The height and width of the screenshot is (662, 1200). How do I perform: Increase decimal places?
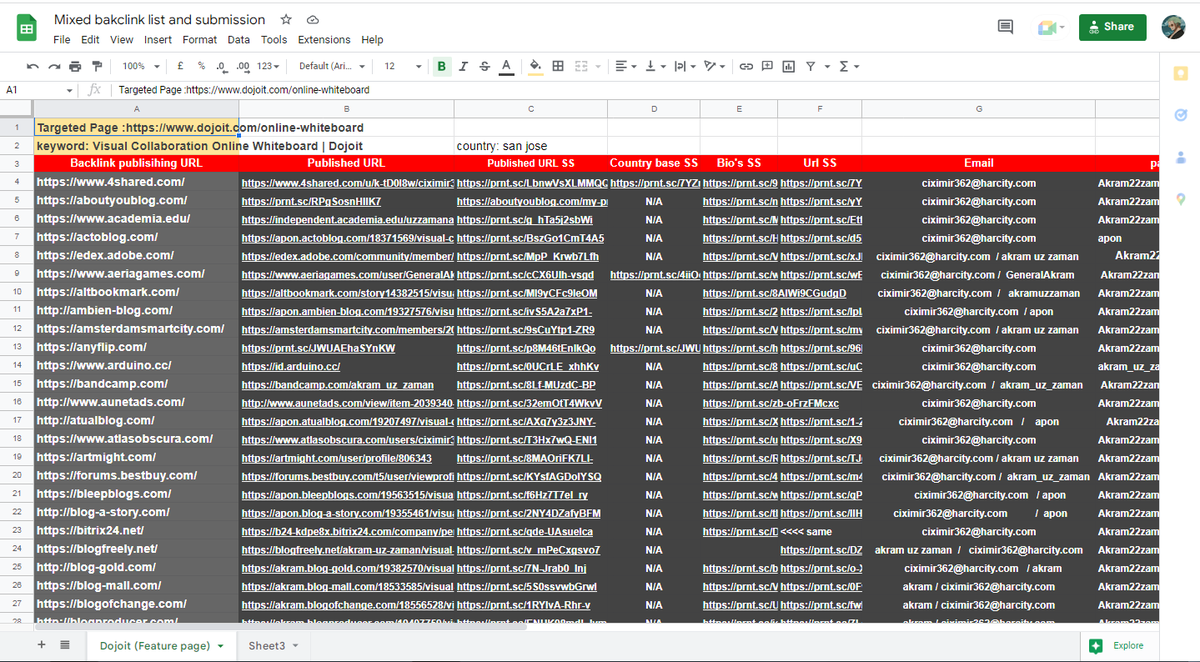point(243,66)
